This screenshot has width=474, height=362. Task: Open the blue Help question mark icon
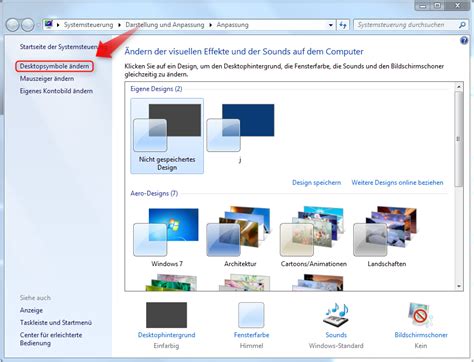464,41
